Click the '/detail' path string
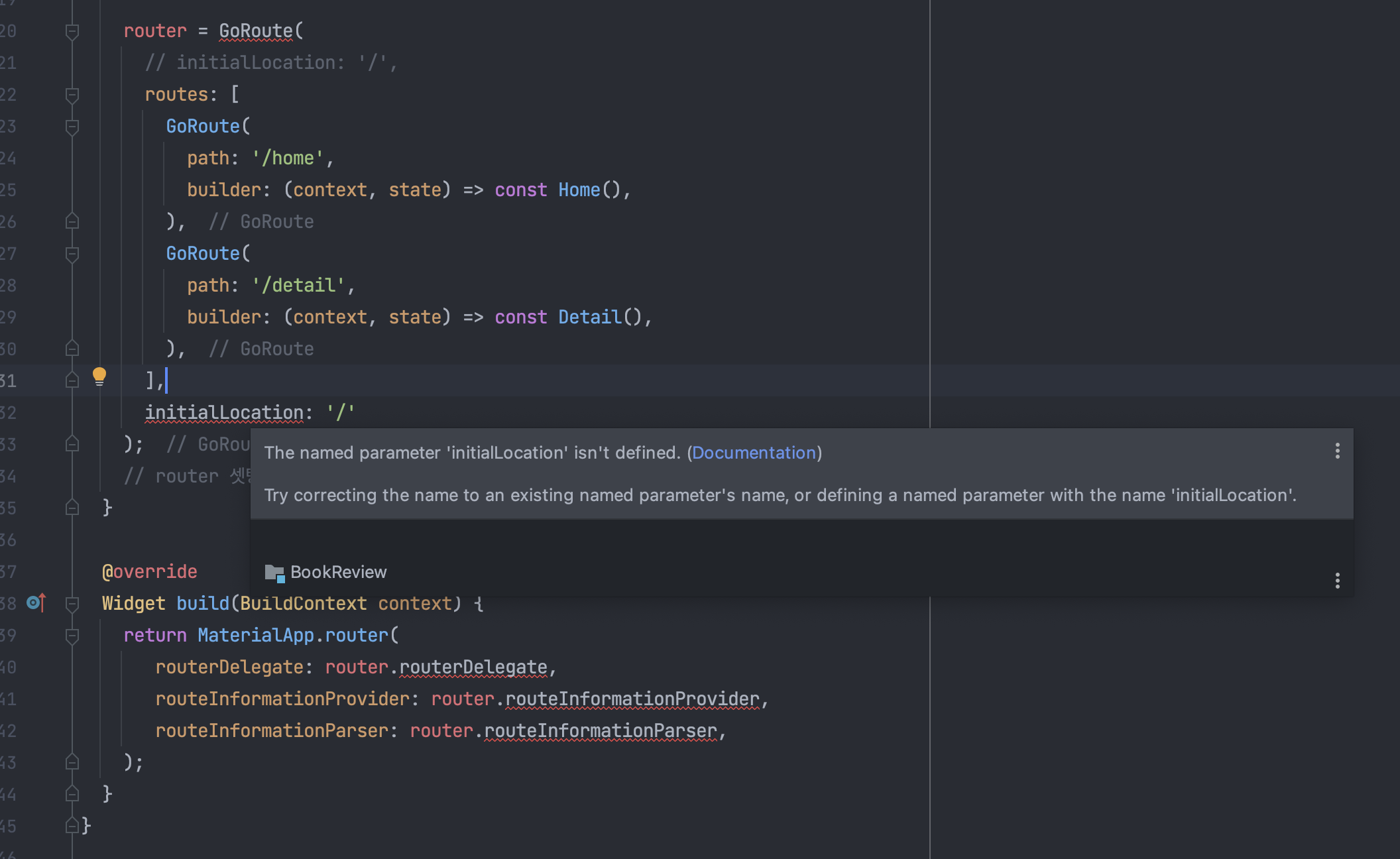 [x=298, y=285]
